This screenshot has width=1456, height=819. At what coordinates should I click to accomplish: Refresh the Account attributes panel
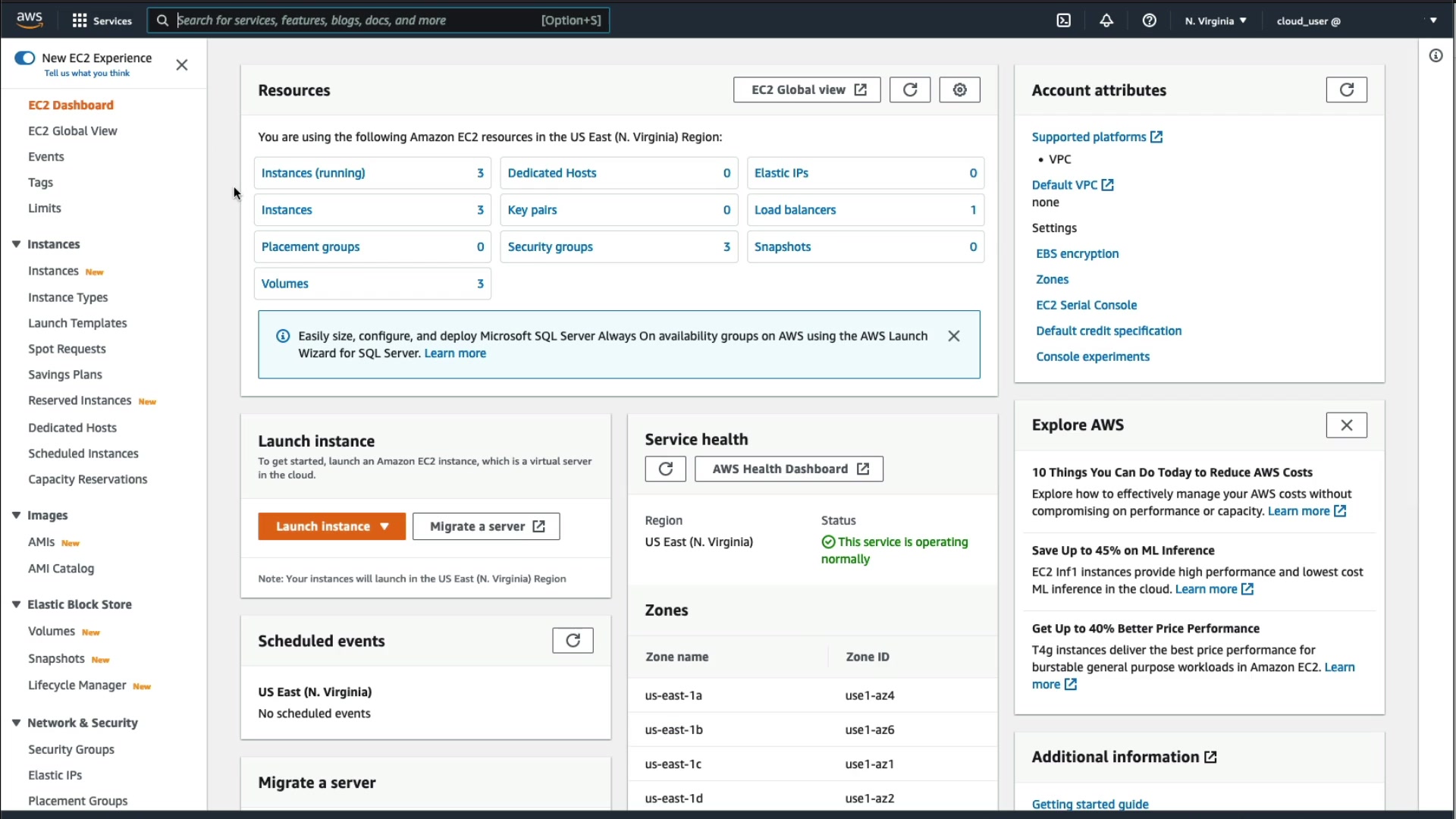click(x=1346, y=89)
